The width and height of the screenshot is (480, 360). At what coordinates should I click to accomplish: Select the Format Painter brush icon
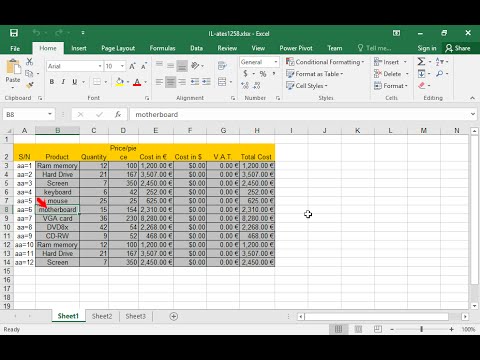point(30,85)
